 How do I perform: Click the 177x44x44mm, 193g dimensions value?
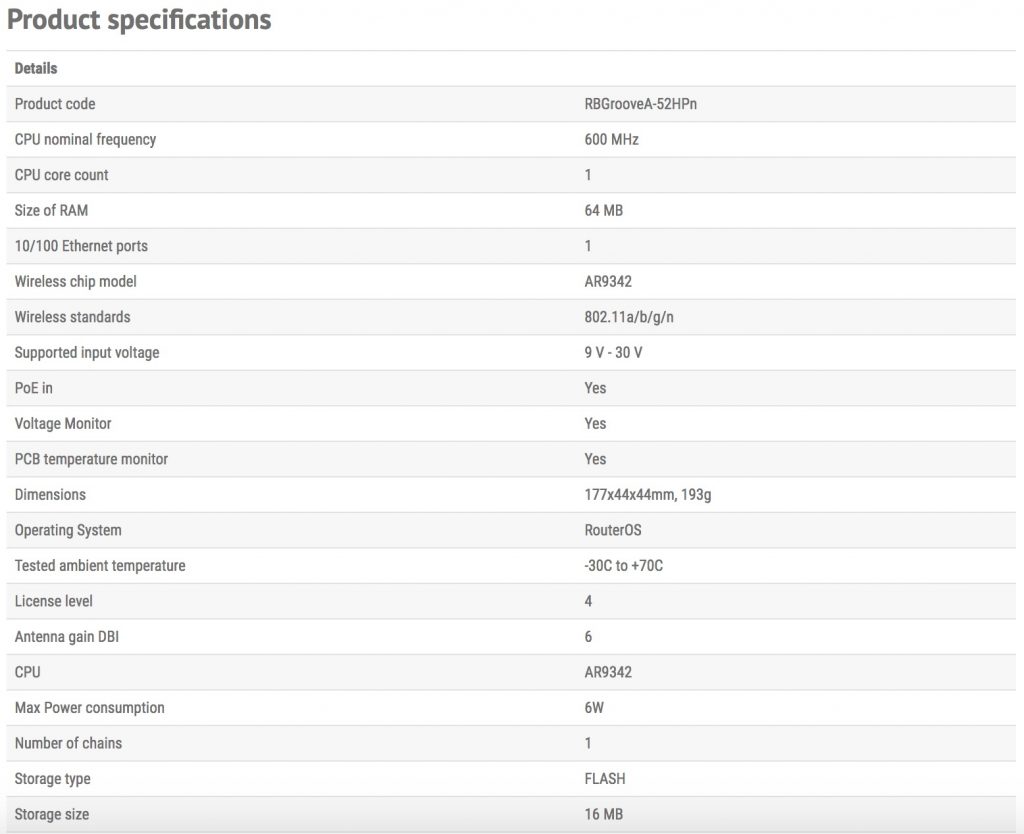point(648,495)
